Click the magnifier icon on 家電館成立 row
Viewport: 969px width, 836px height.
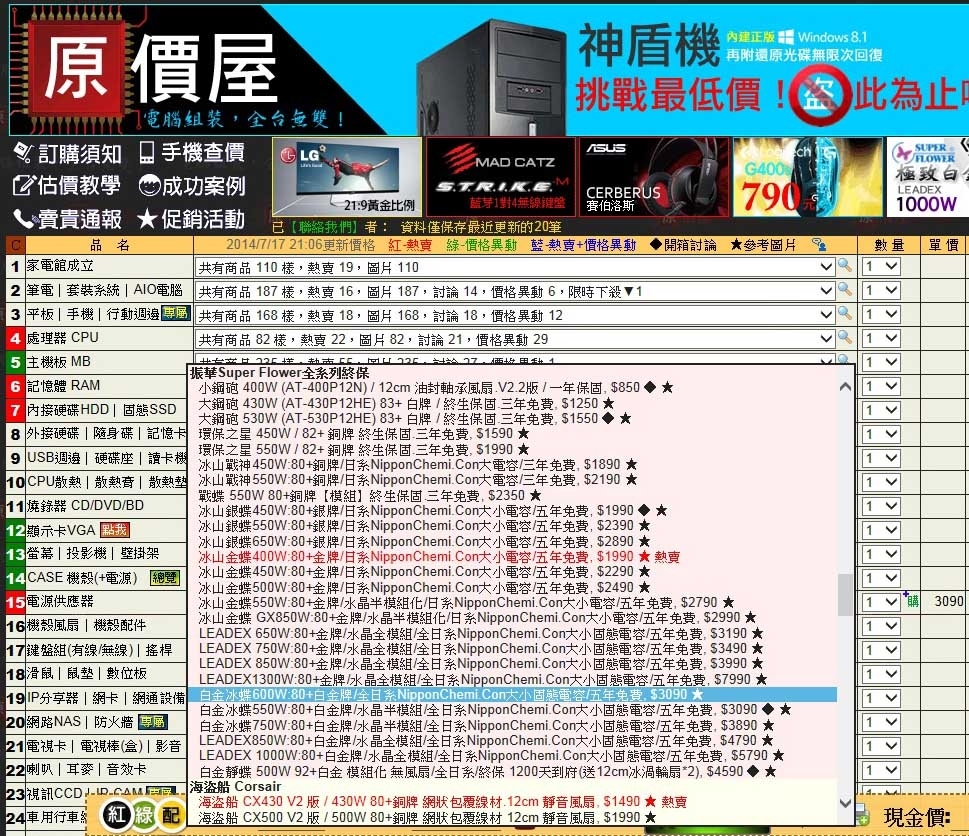coord(844,266)
